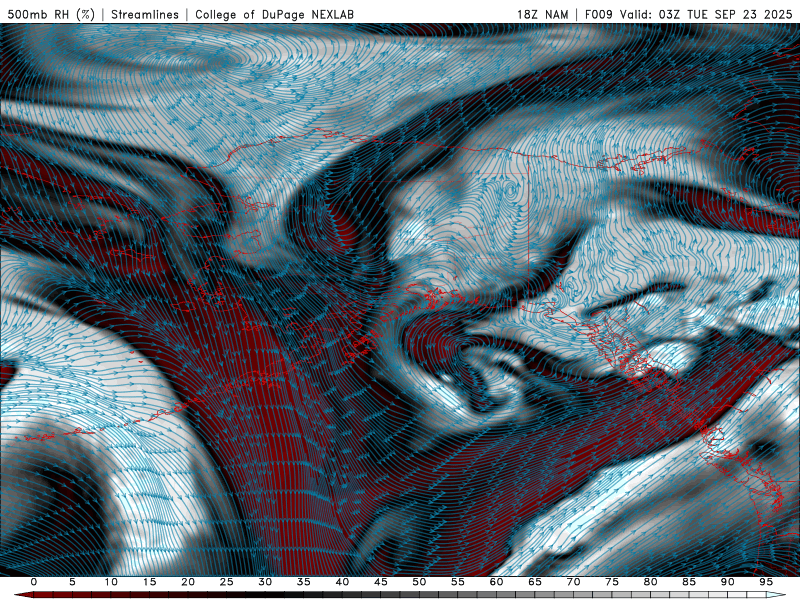Screen dimensions: 800x600
Task: Click the 'F009' forecast hour text
Action: coord(598,14)
